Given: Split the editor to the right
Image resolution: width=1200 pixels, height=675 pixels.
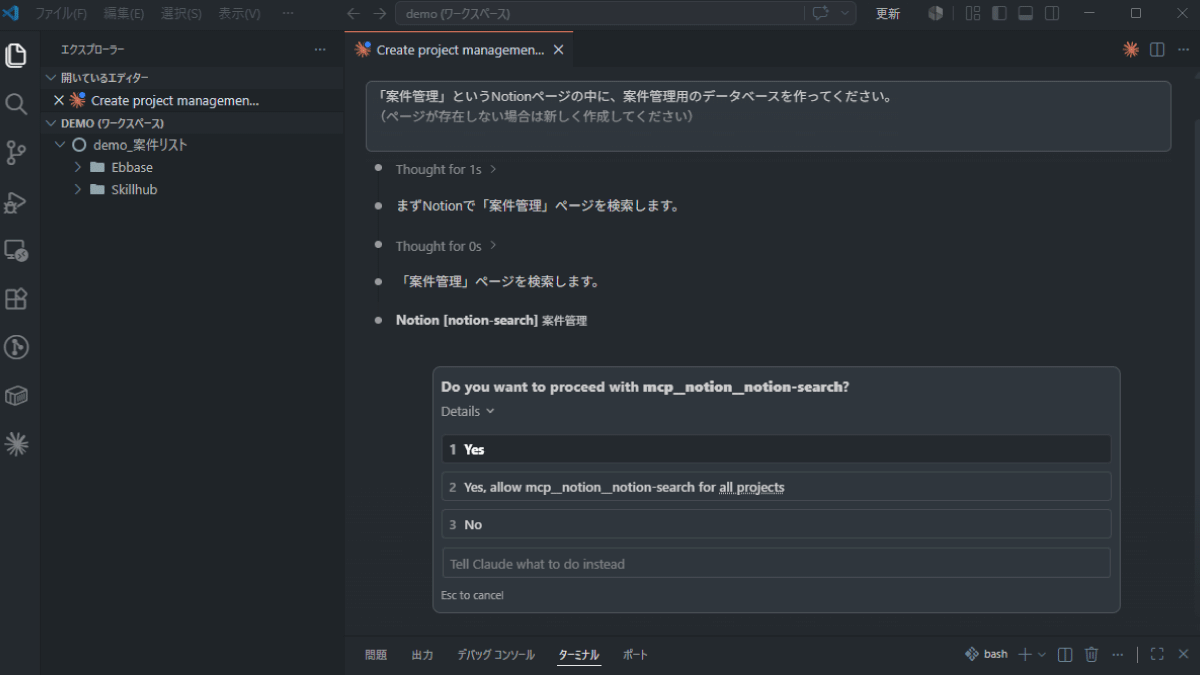Looking at the screenshot, I should pos(1157,49).
